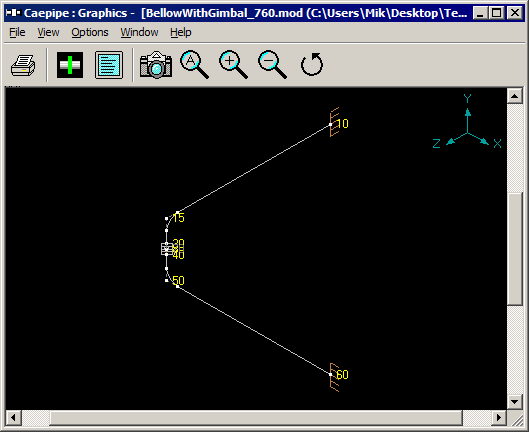This screenshot has width=529, height=432.
Task: Click the Zoom In magnifier
Action: (233, 64)
